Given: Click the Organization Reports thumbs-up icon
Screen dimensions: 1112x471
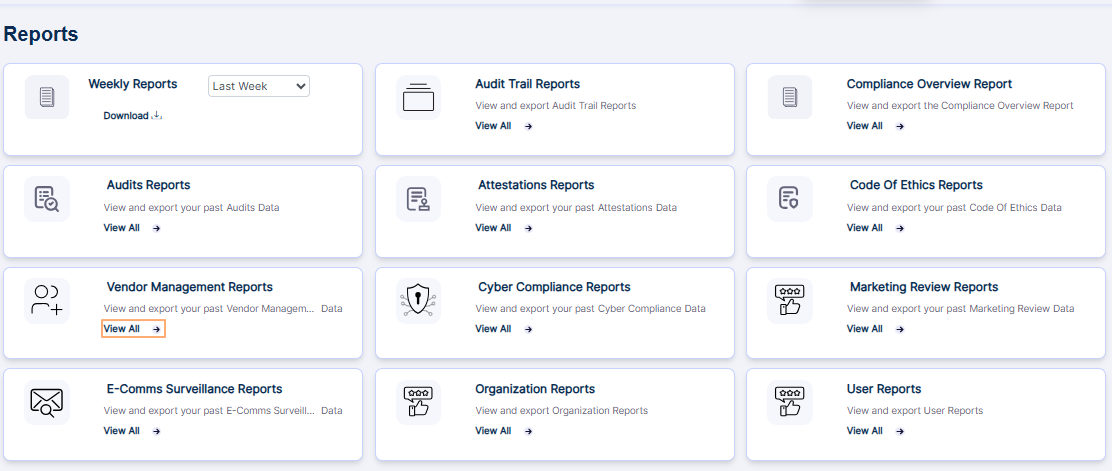Looking at the screenshot, I should pos(418,402).
